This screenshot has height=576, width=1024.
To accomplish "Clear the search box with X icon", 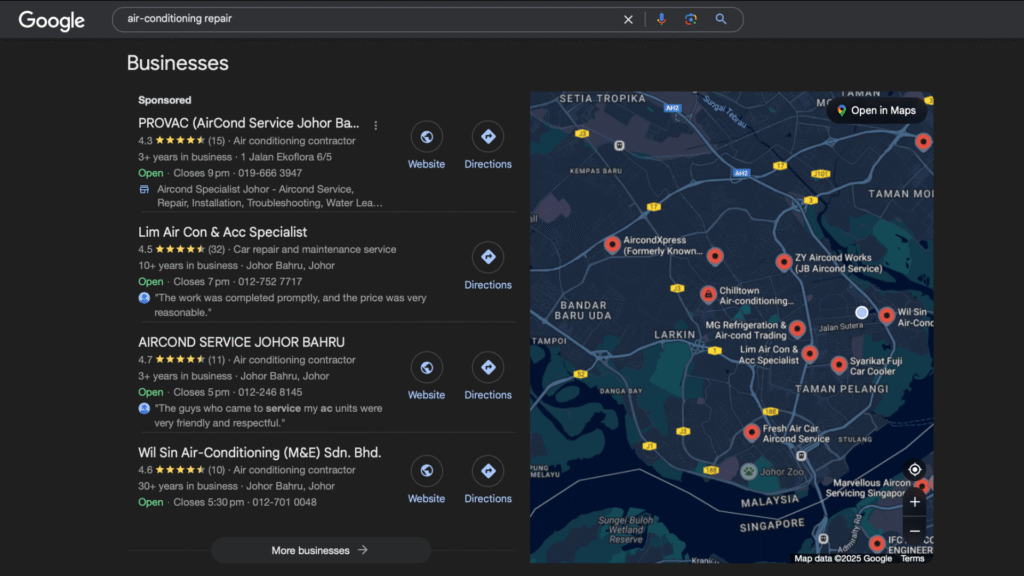I will pyautogui.click(x=628, y=20).
